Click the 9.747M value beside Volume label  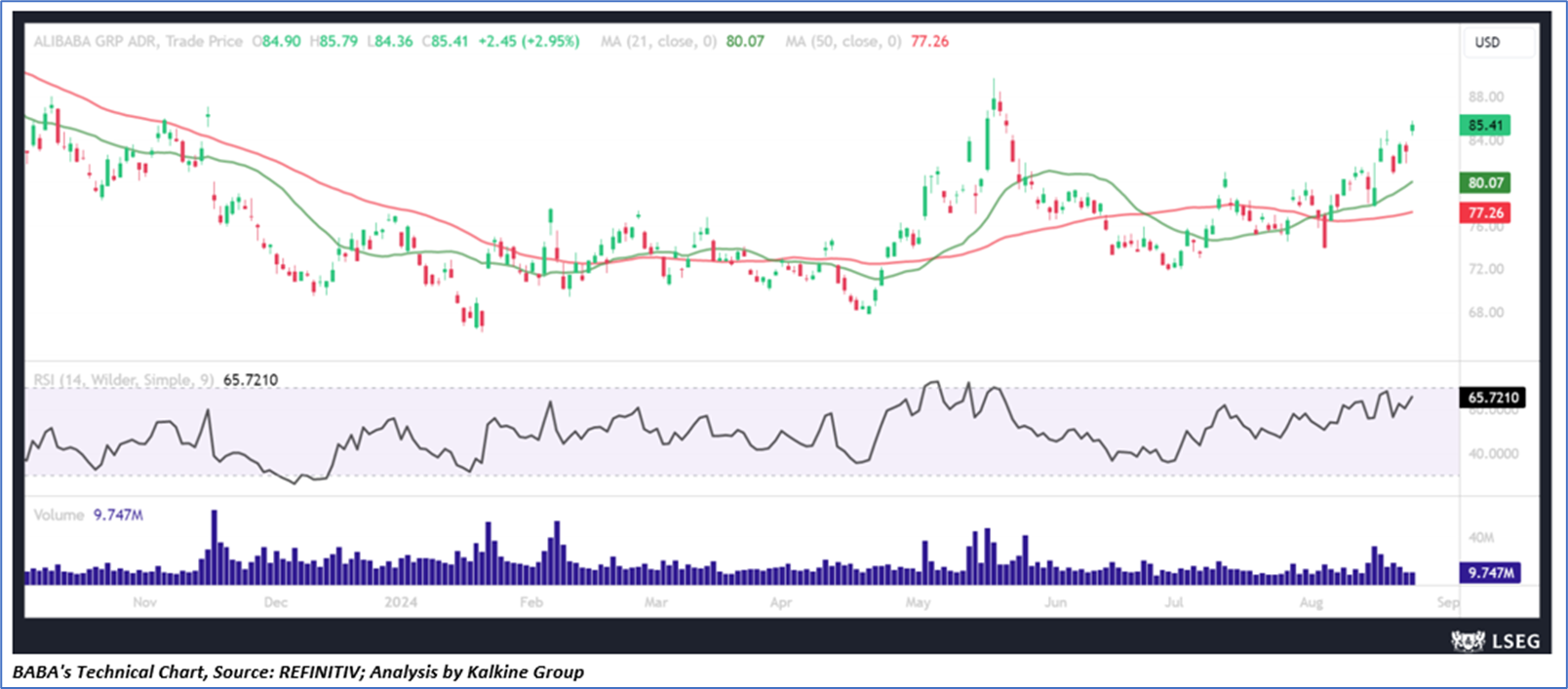click(118, 515)
